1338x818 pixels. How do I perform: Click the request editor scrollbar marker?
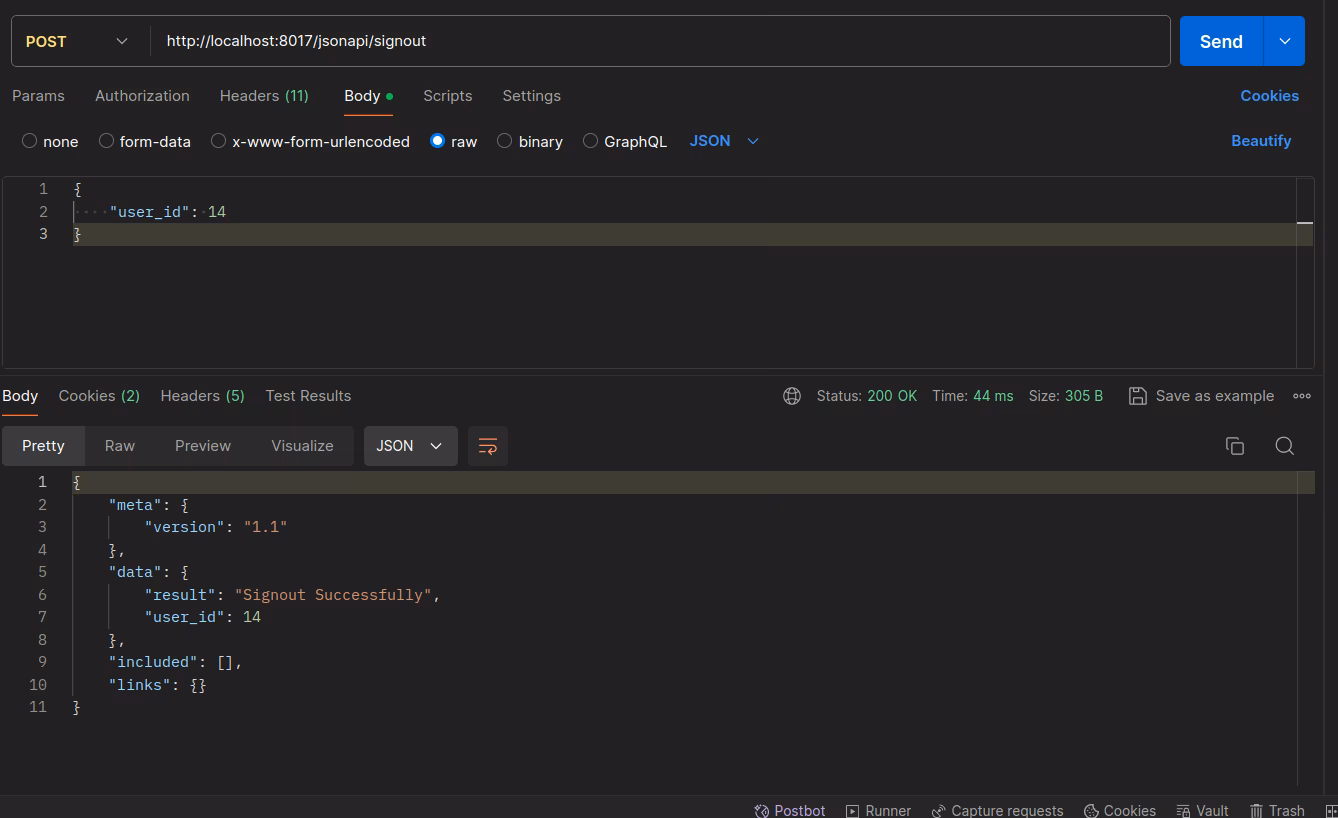click(x=1304, y=223)
